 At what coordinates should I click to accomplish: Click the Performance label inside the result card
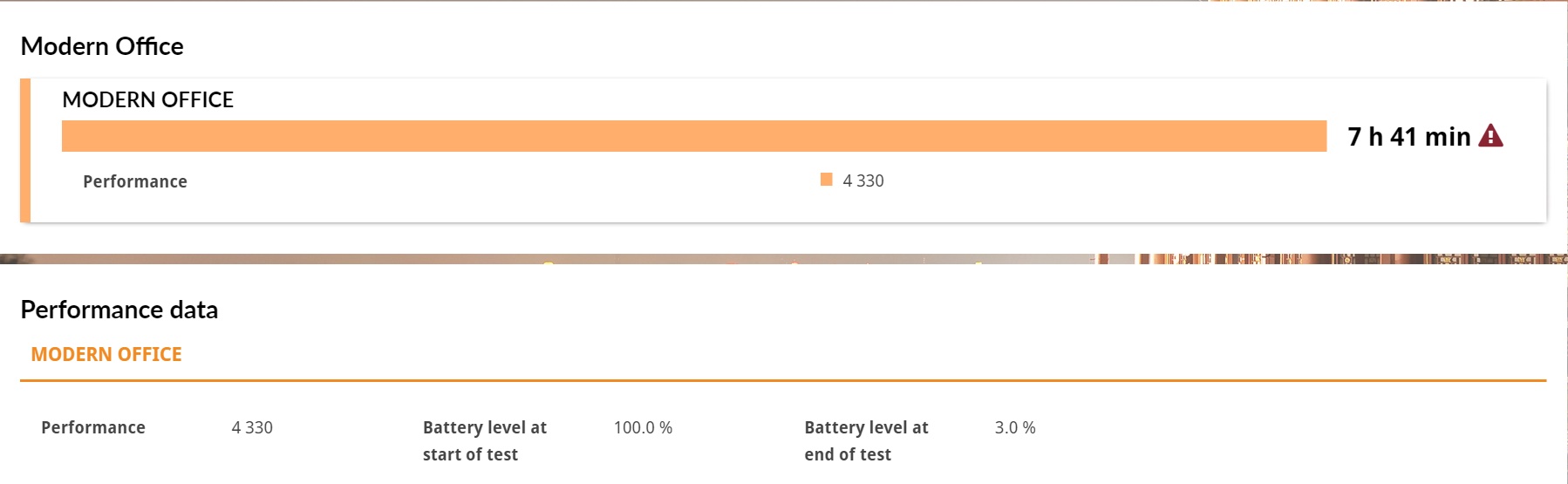pyautogui.click(x=135, y=181)
